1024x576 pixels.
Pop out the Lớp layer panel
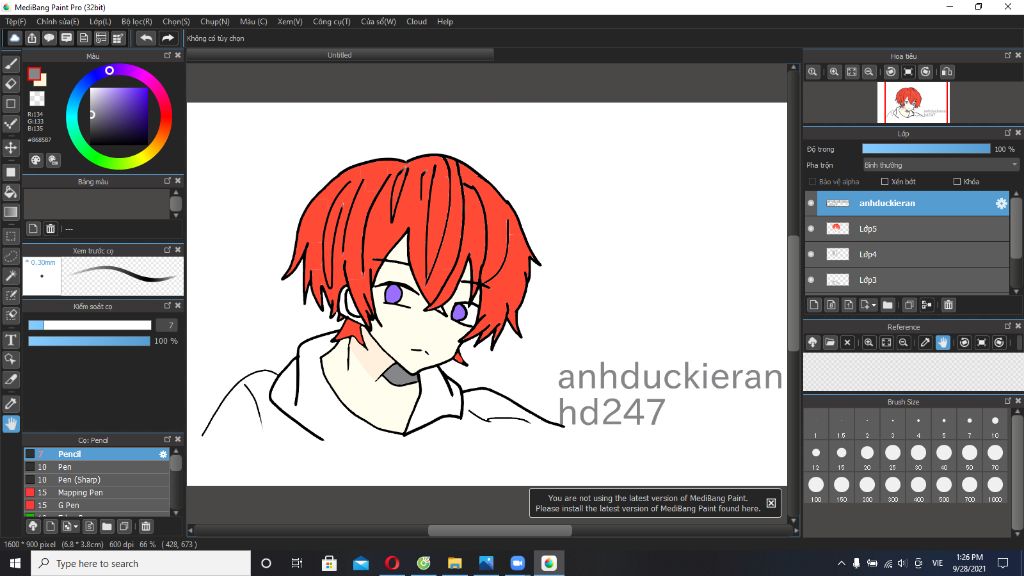pos(1008,133)
